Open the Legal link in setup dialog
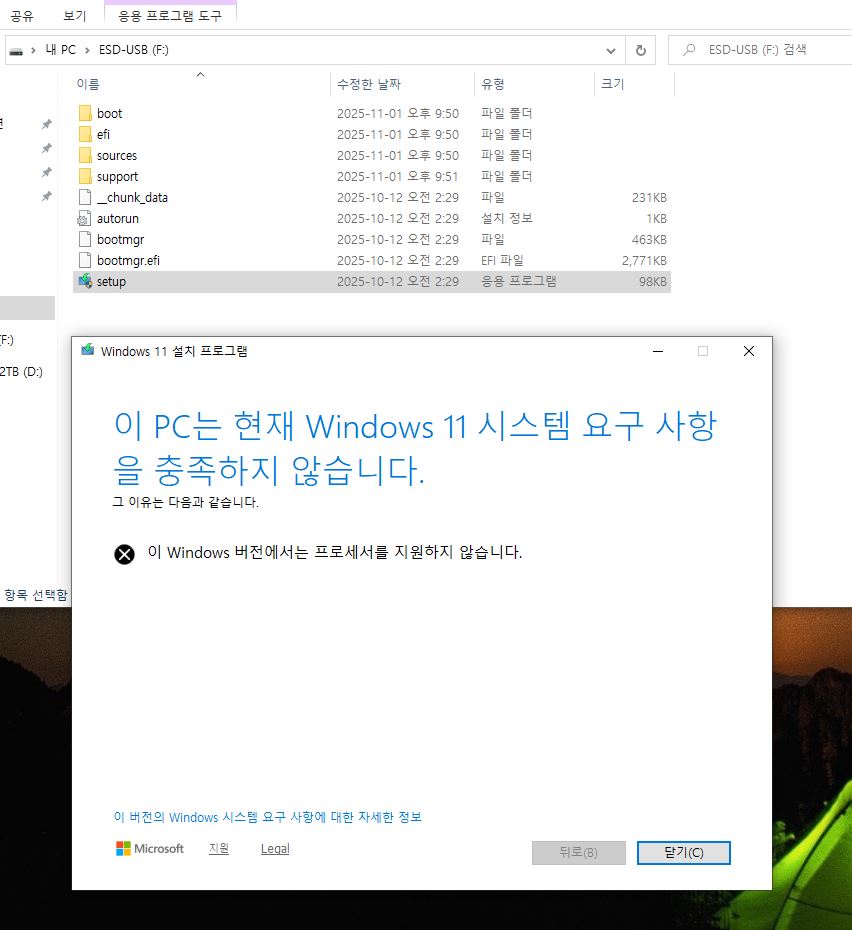This screenshot has height=930, width=852. pyautogui.click(x=275, y=848)
